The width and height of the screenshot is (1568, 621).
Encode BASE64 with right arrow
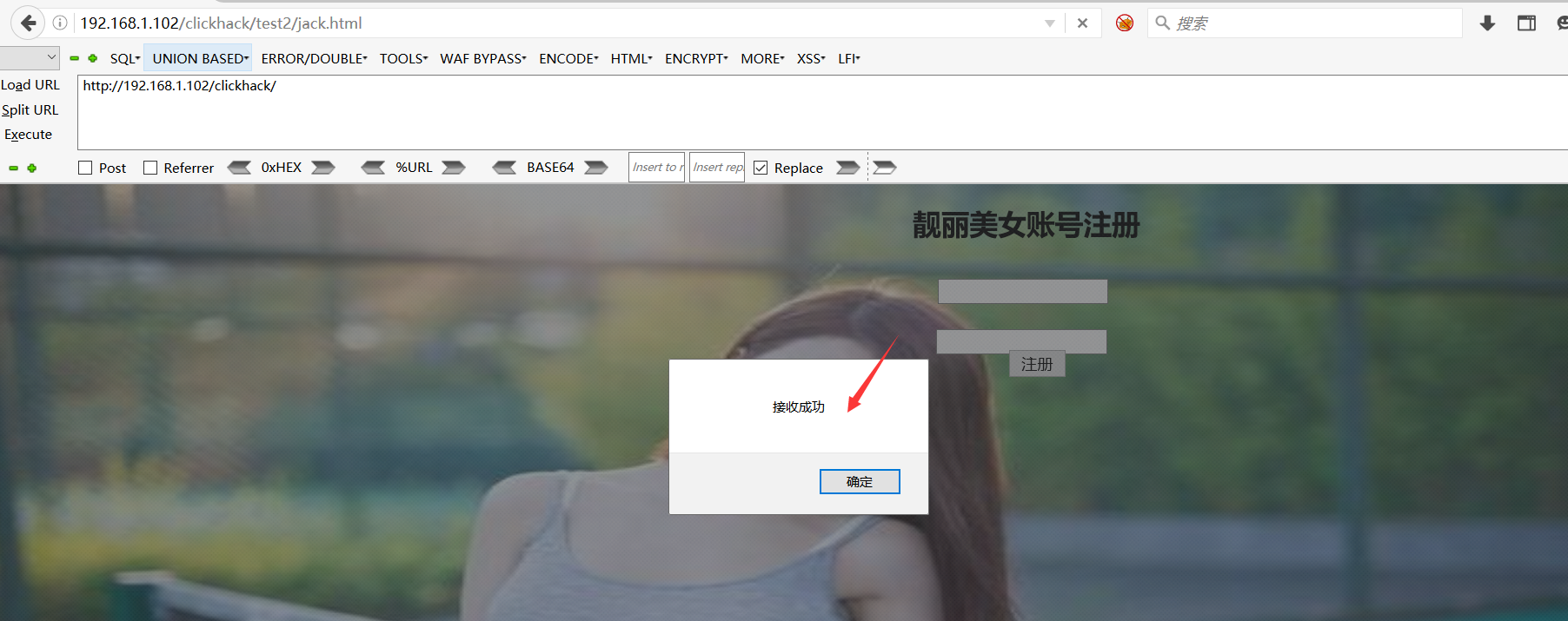pyautogui.click(x=596, y=168)
